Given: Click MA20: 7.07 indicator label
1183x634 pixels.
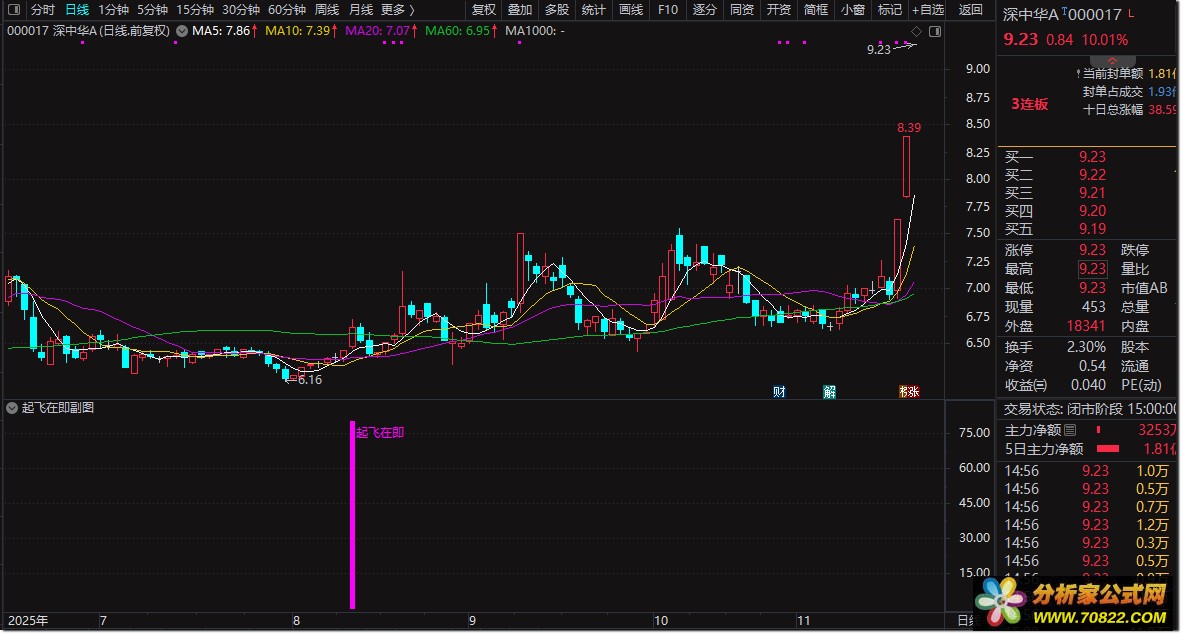Looking at the screenshot, I should [x=381, y=31].
